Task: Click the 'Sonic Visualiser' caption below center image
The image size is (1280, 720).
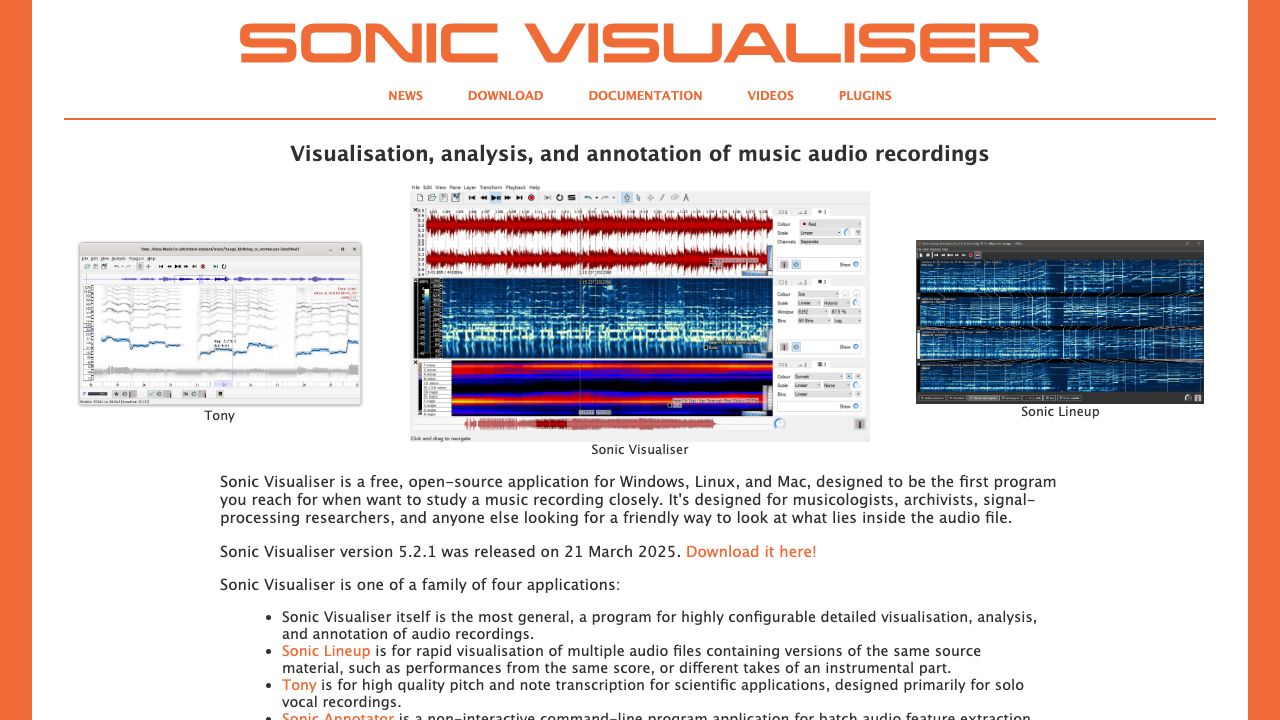Action: 640,450
